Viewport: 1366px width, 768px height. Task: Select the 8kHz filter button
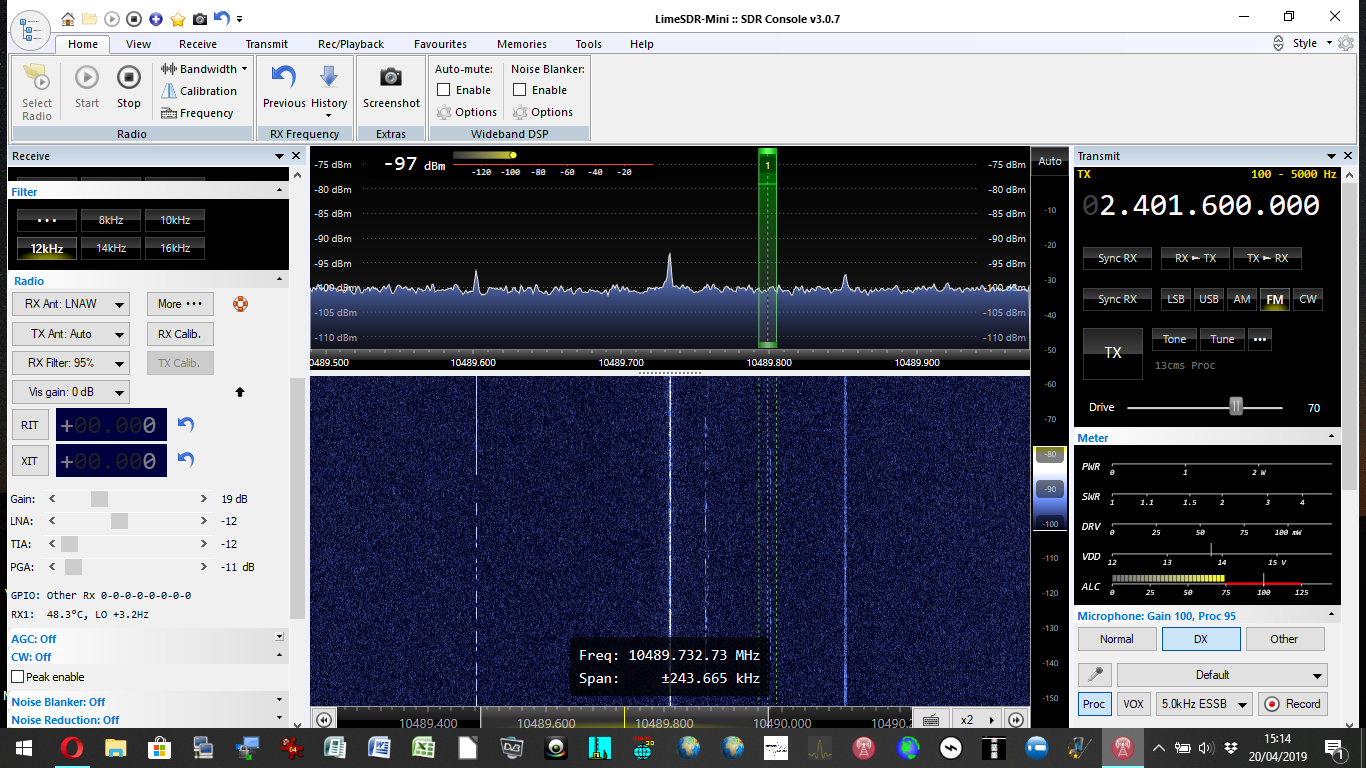point(111,220)
